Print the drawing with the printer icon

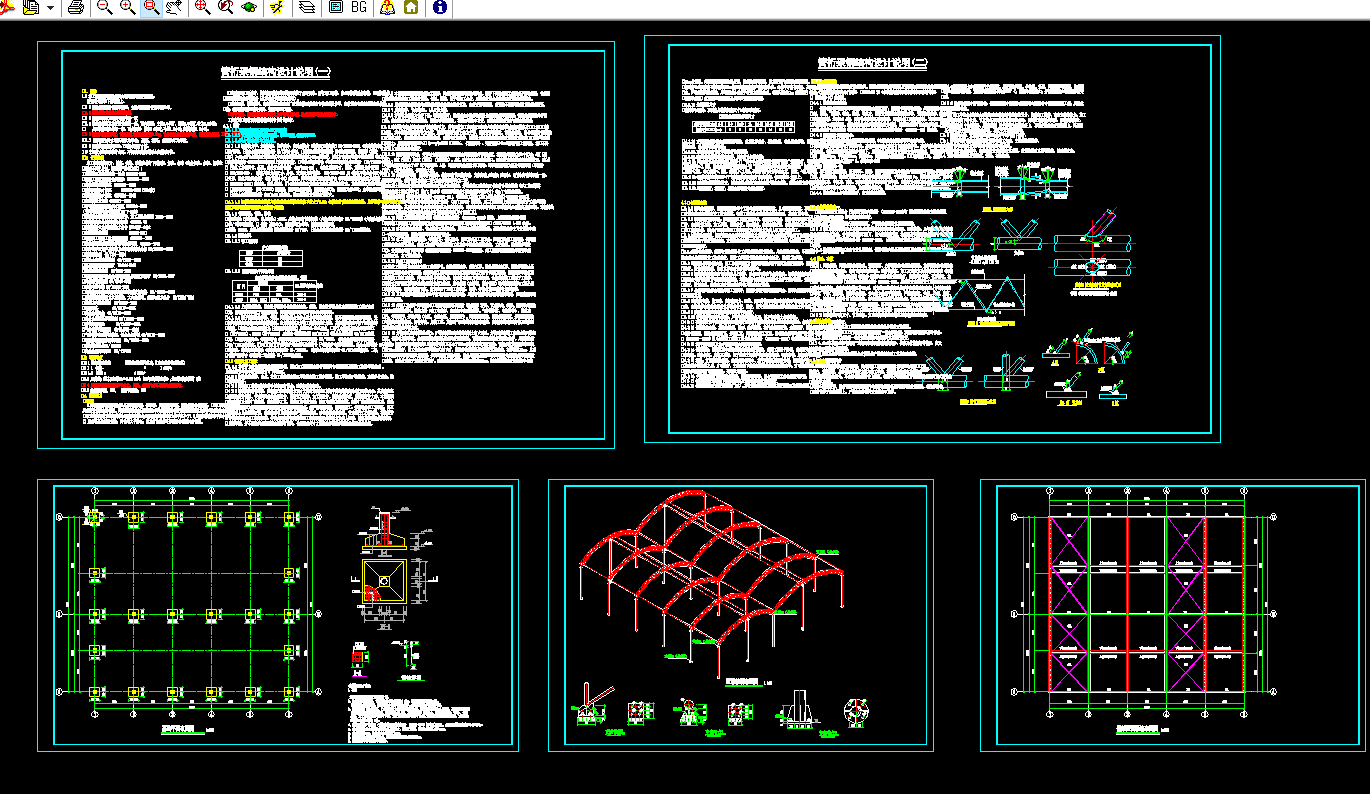tap(76, 7)
